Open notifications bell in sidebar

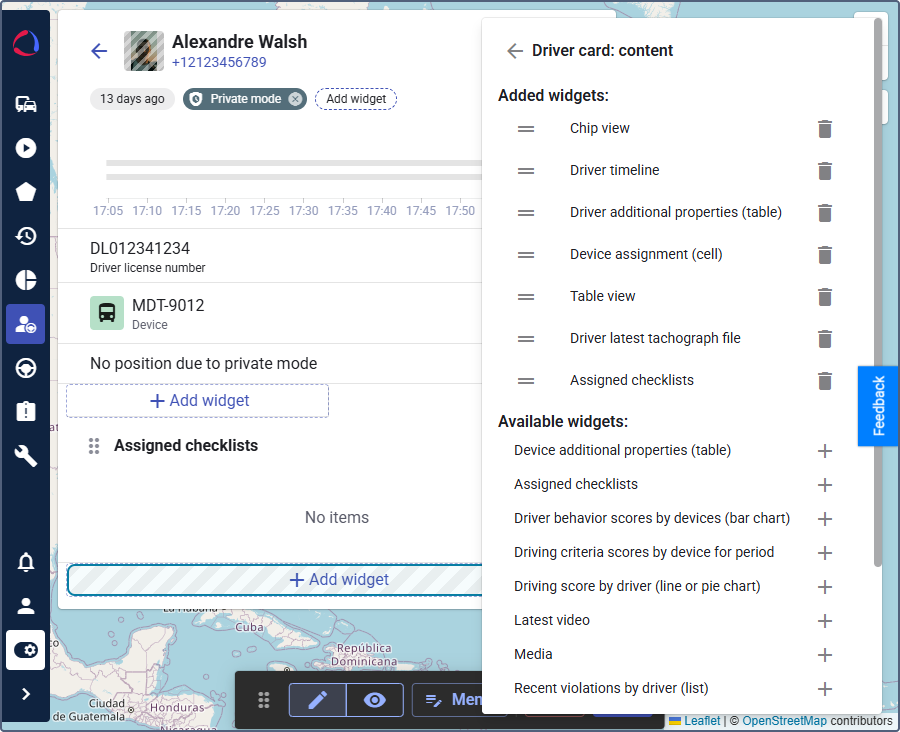26,562
